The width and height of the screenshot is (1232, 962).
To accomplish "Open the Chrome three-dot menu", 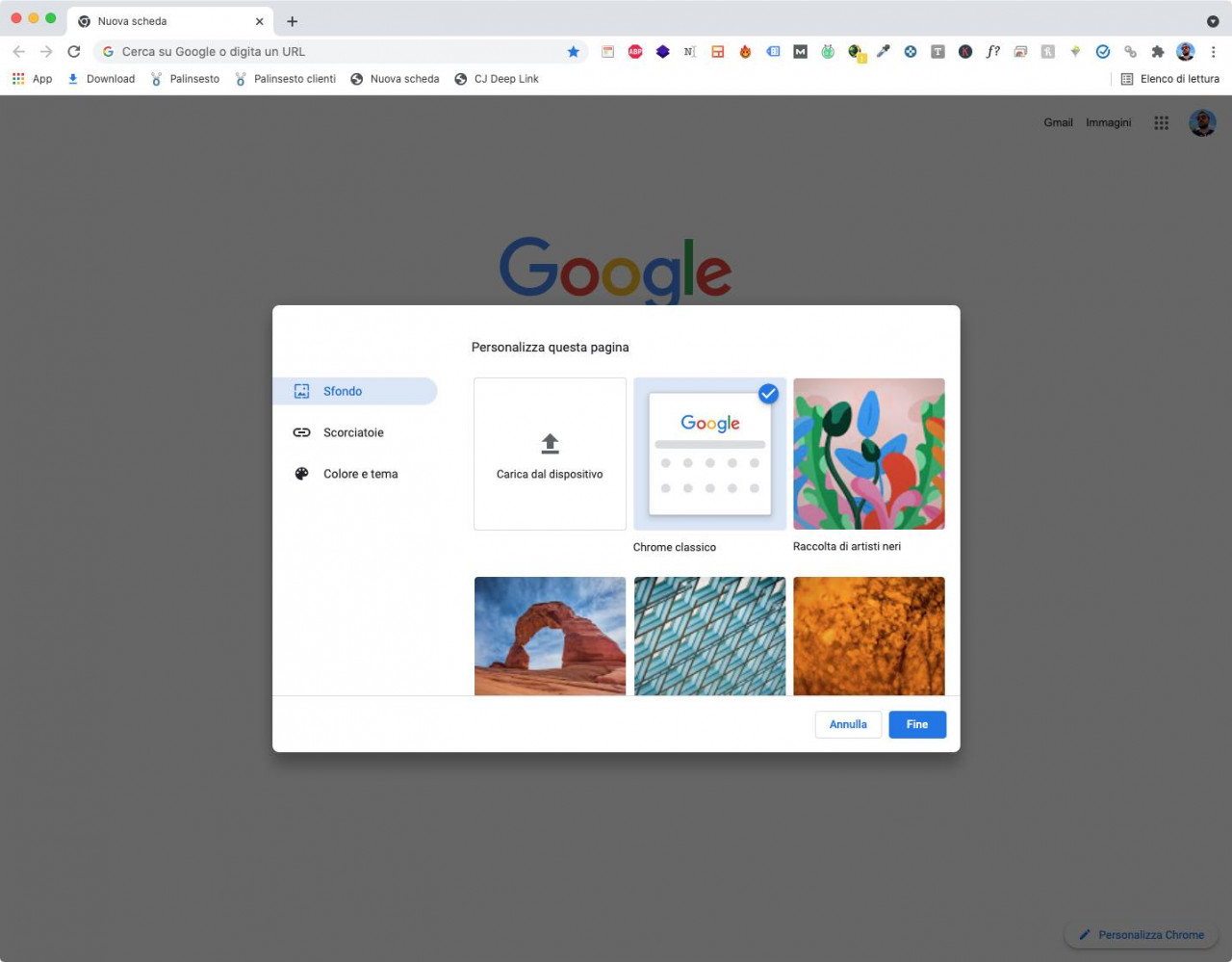I will coord(1213,52).
